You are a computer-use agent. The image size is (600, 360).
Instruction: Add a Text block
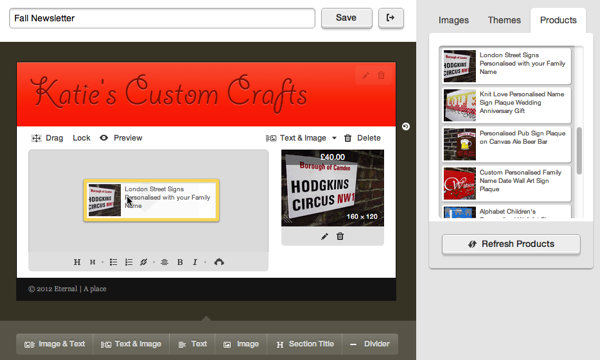click(192, 344)
